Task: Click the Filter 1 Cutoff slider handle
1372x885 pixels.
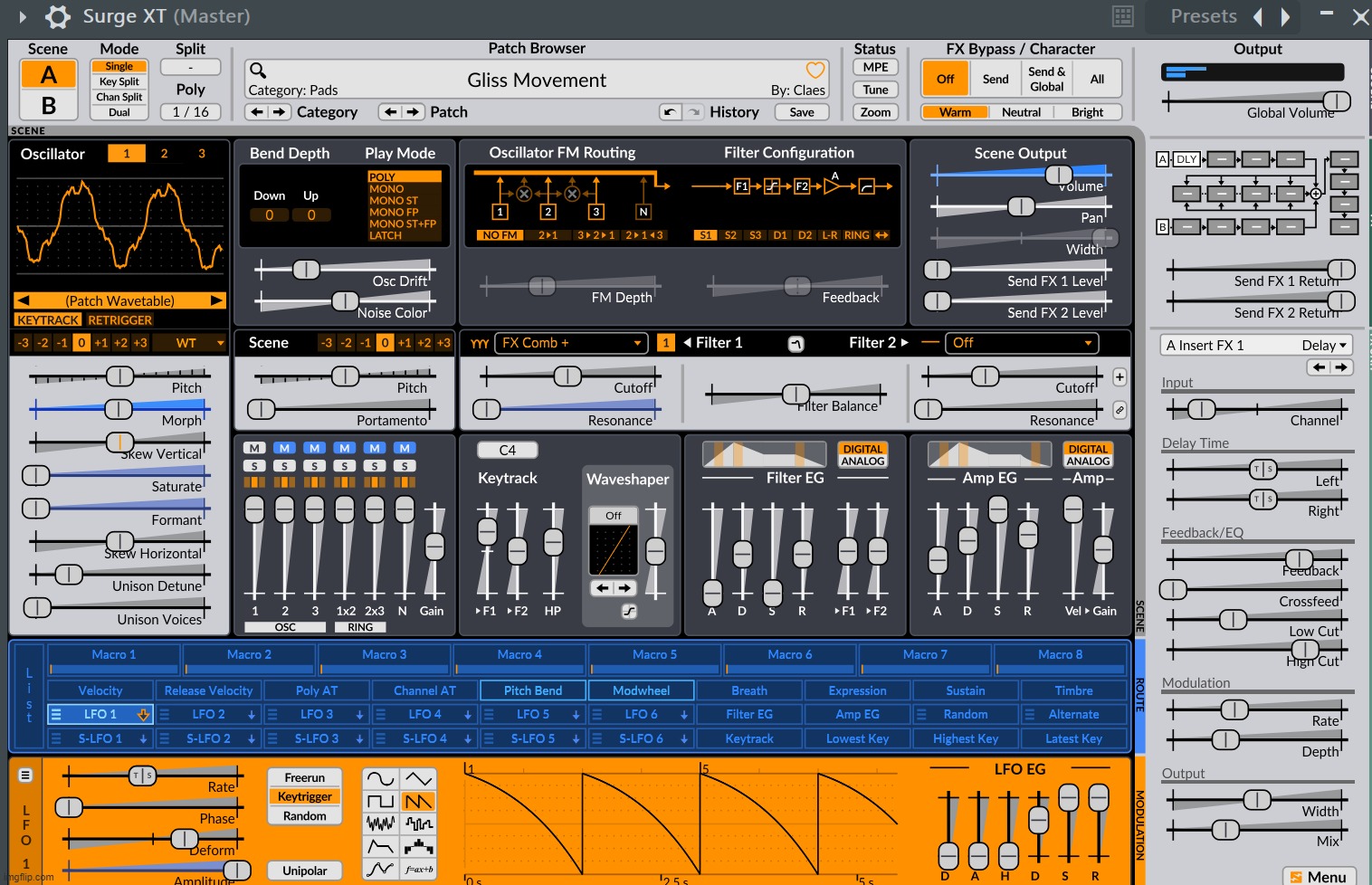Action: point(567,376)
